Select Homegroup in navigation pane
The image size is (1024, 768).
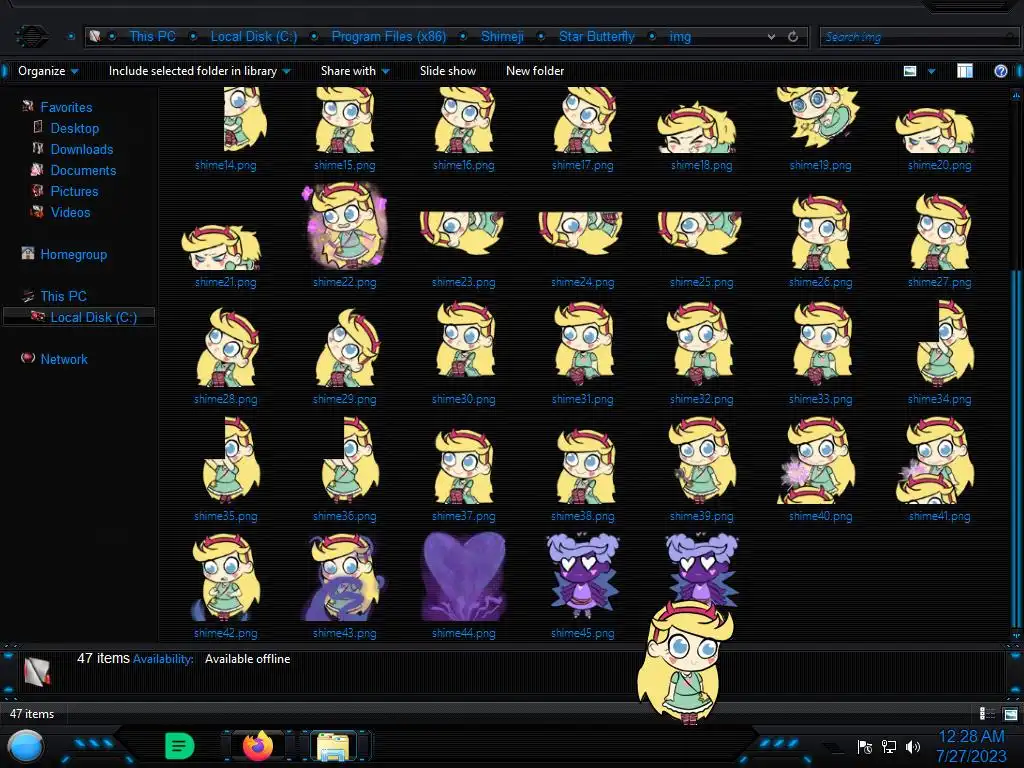coord(73,254)
